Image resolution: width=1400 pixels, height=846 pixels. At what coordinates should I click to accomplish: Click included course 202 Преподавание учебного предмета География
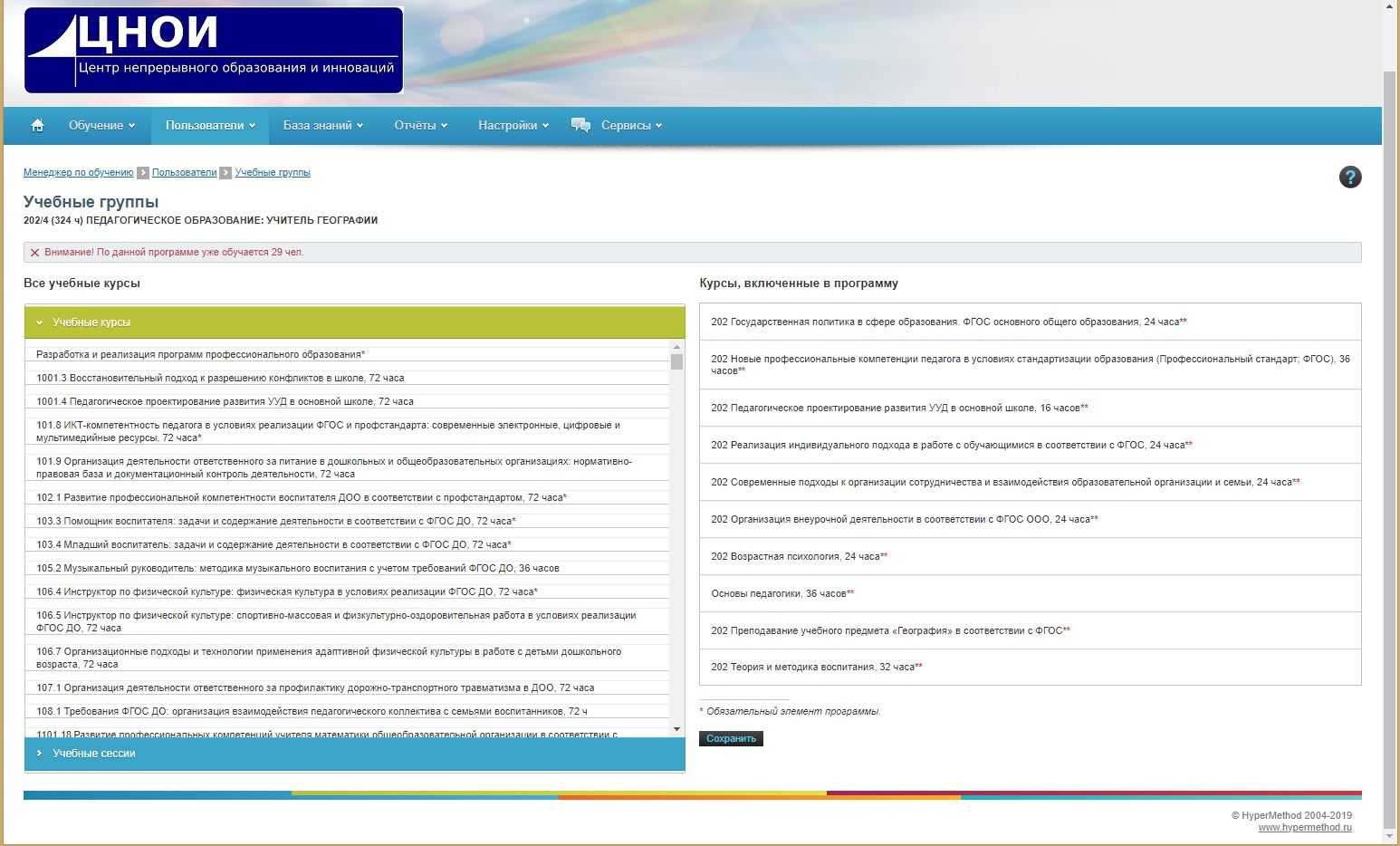point(1031,630)
